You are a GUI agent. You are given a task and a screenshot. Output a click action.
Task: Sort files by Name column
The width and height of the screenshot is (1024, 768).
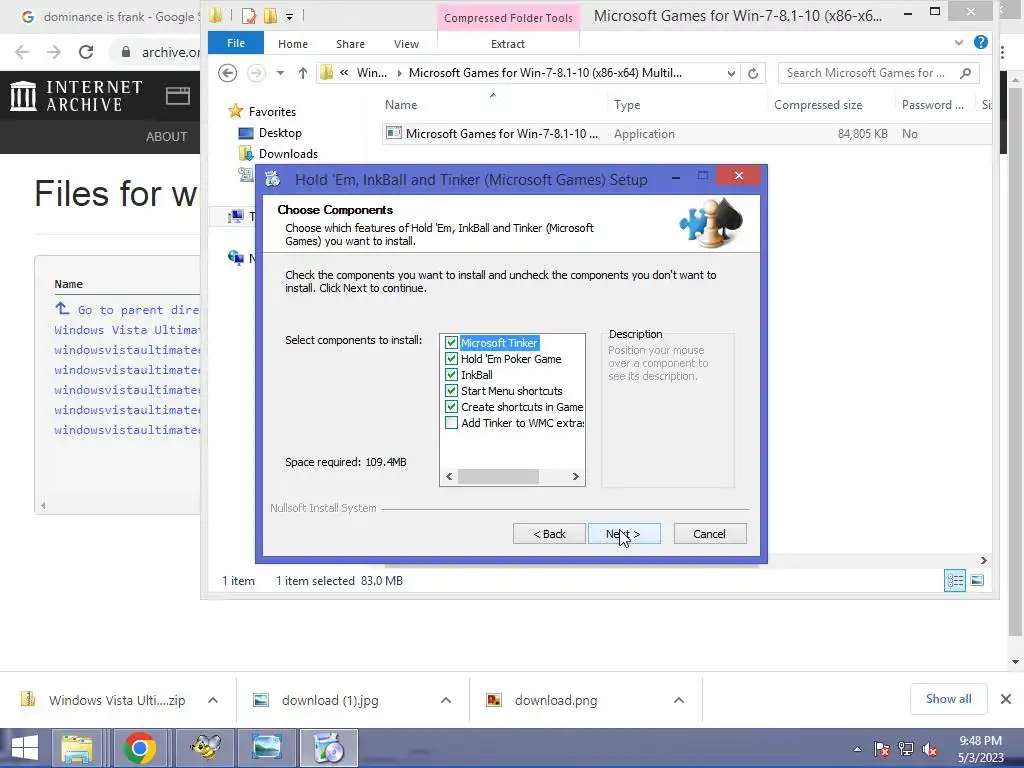tap(400, 104)
